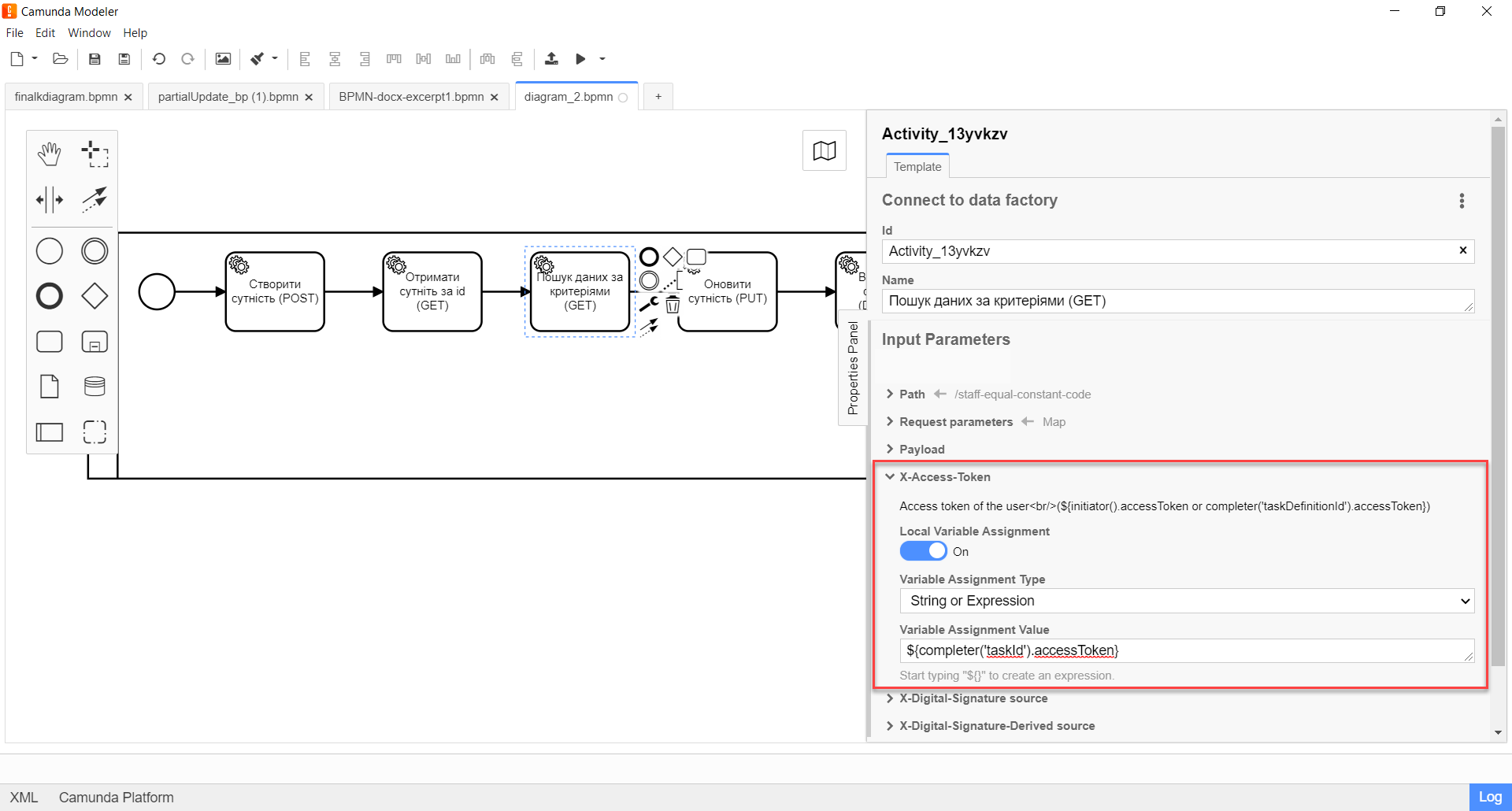Close the BPMN-docx-excerpt1.bpmn tab
This screenshot has width=1512, height=811.
click(x=495, y=98)
